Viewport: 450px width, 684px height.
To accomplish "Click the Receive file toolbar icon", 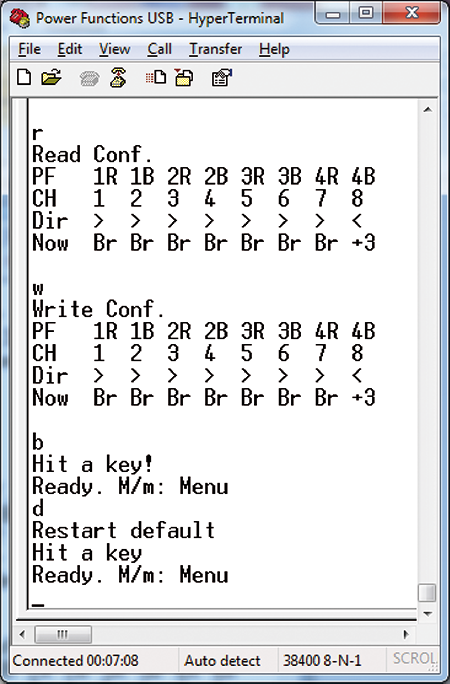I will click(184, 77).
